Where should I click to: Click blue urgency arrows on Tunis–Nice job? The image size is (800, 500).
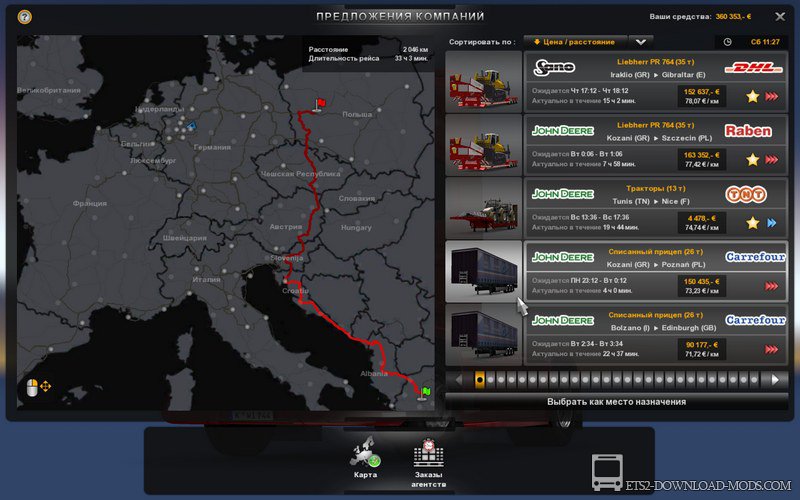pos(772,223)
